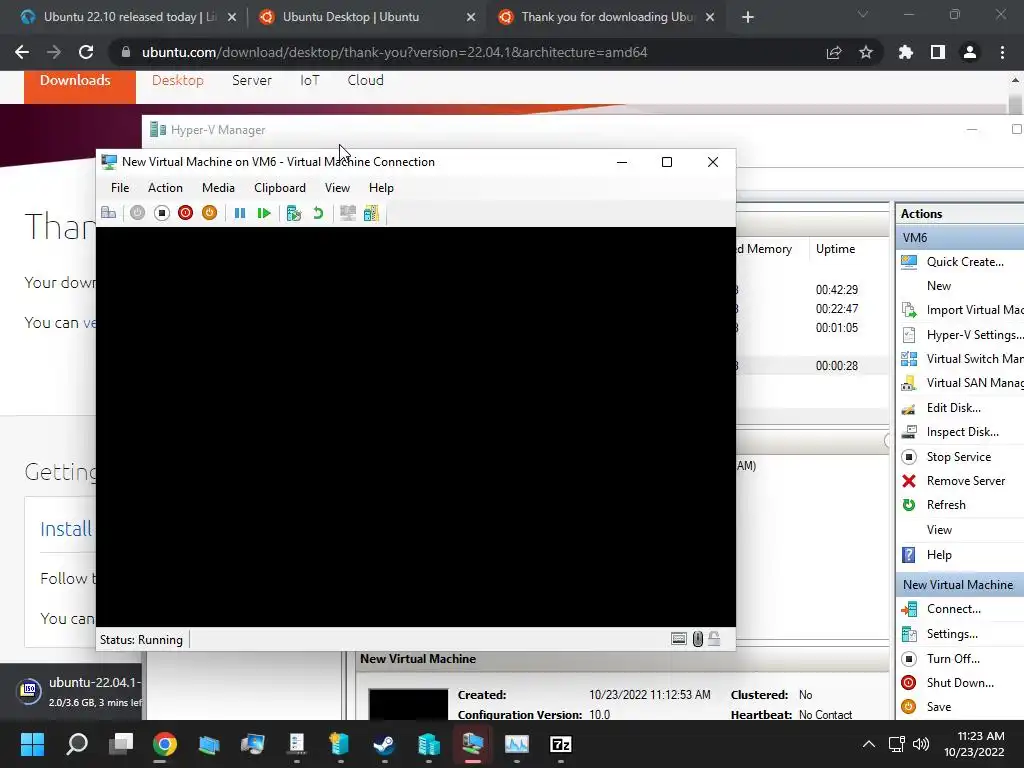This screenshot has width=1024, height=768.
Task: Open the View menu in VM Connection
Action: (x=337, y=187)
